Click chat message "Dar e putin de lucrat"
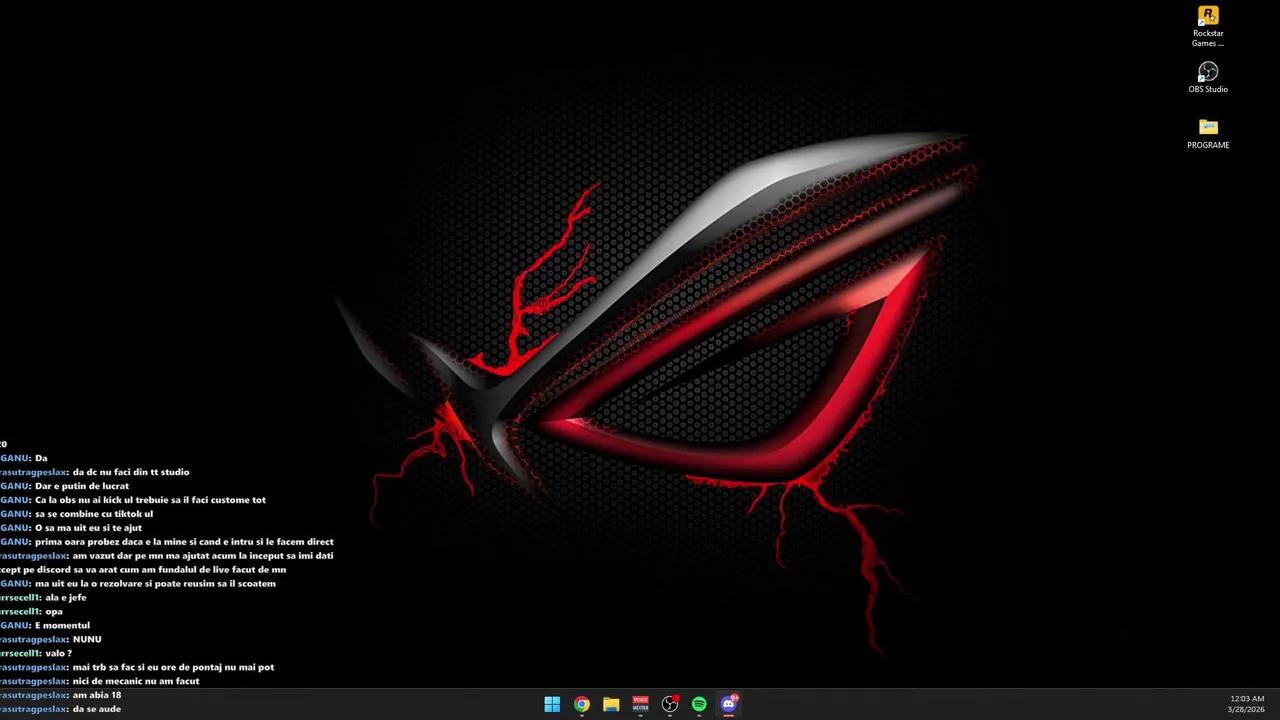This screenshot has height=720, width=1280. 82,486
